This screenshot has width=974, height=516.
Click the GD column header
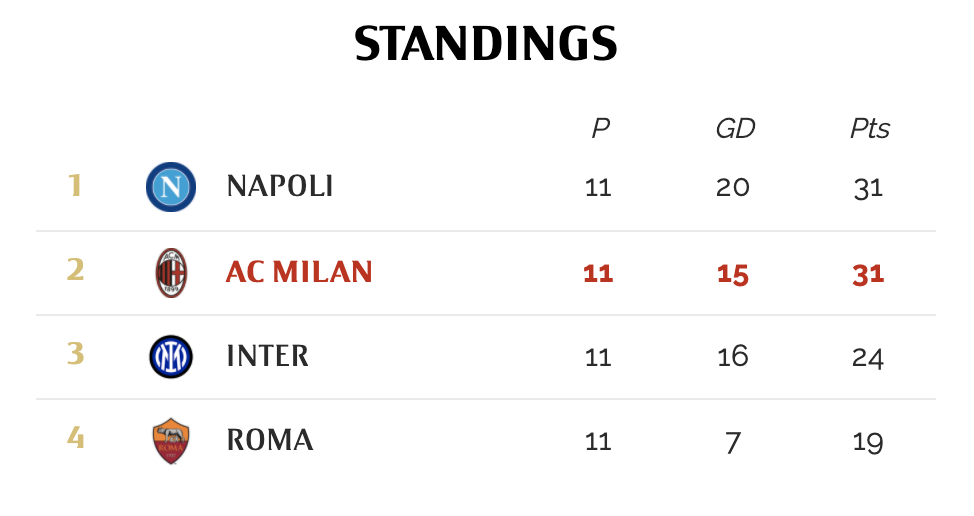[x=735, y=128]
